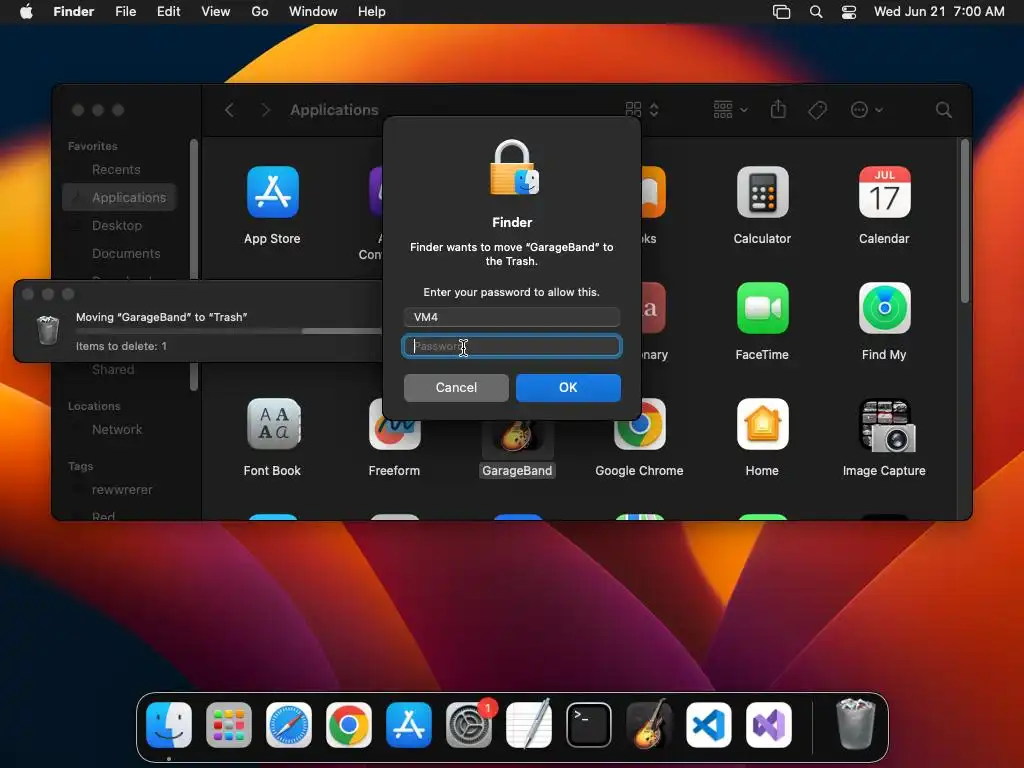The width and height of the screenshot is (1024, 768).
Task: Click the Freeform app label
Action: (394, 471)
